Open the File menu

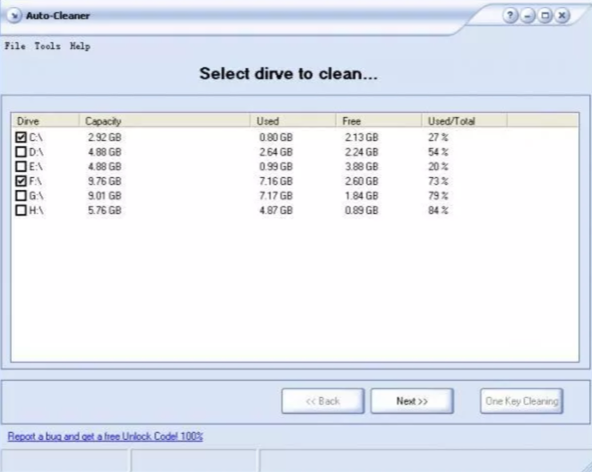click(x=15, y=46)
